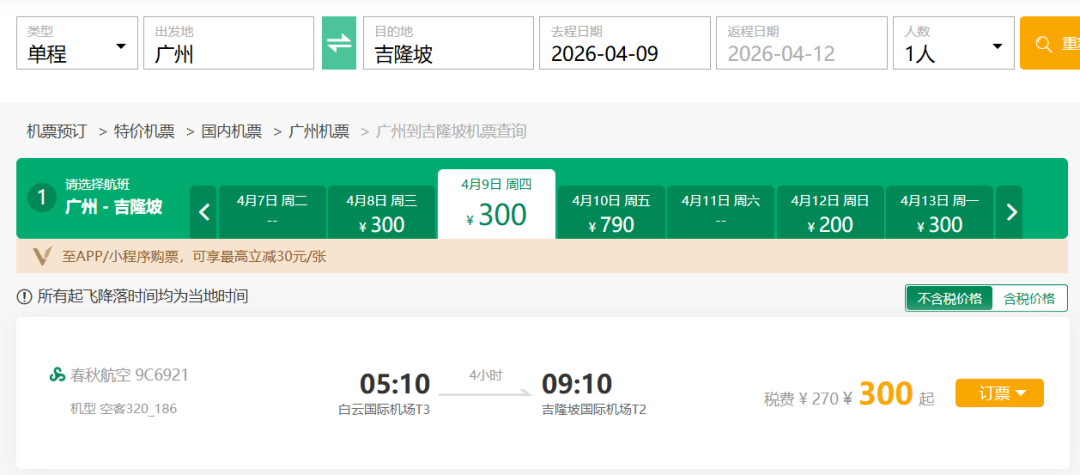Viewport: 1080px width, 475px height.
Task: Click departure time 05:10
Action: point(395,384)
